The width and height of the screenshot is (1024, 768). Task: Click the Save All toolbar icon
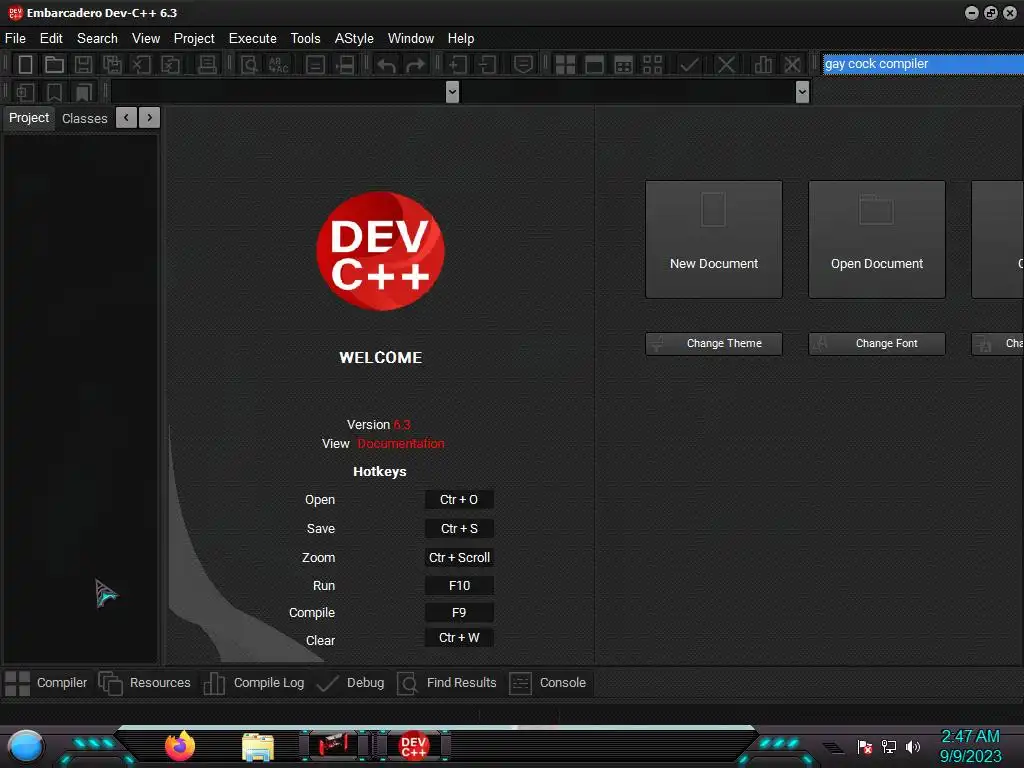click(112, 64)
